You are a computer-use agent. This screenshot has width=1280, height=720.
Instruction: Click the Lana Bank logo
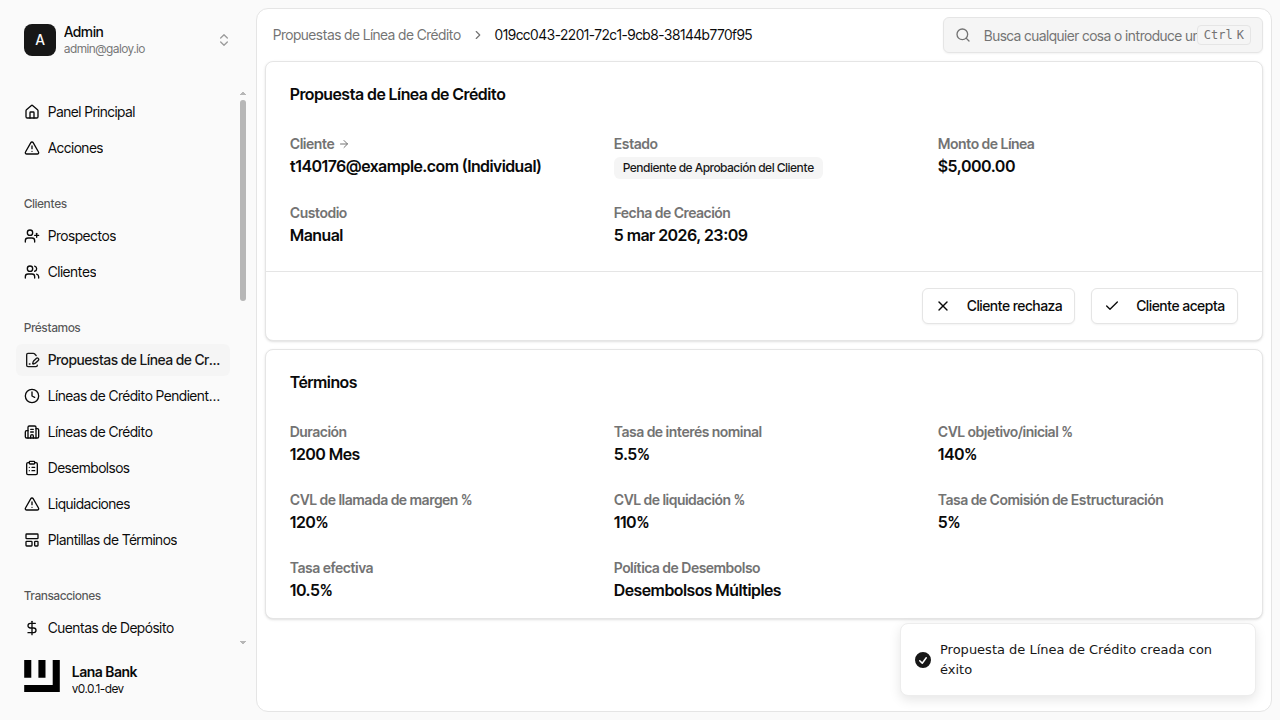click(42, 677)
